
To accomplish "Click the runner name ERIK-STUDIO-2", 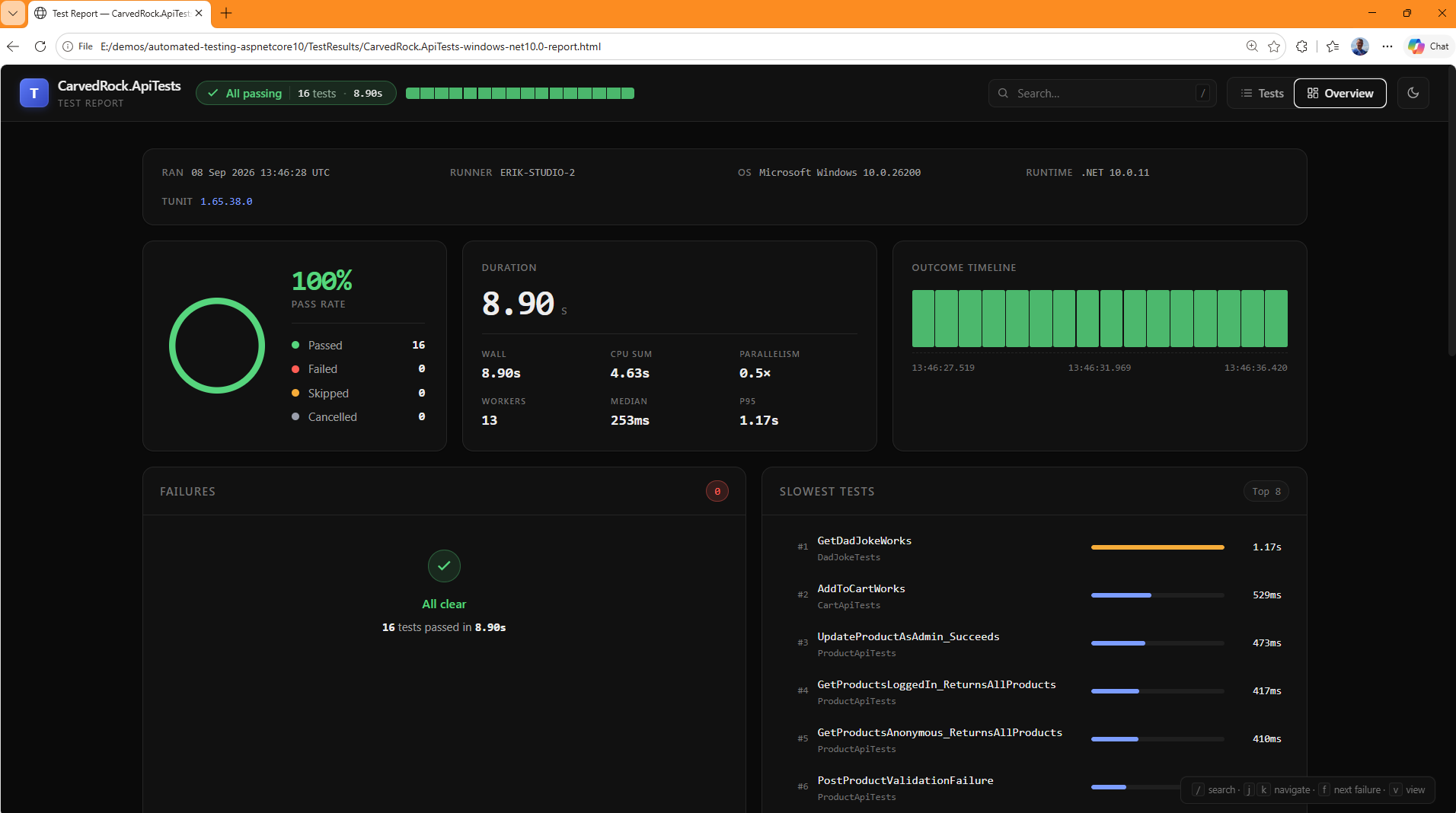I will tap(538, 173).
